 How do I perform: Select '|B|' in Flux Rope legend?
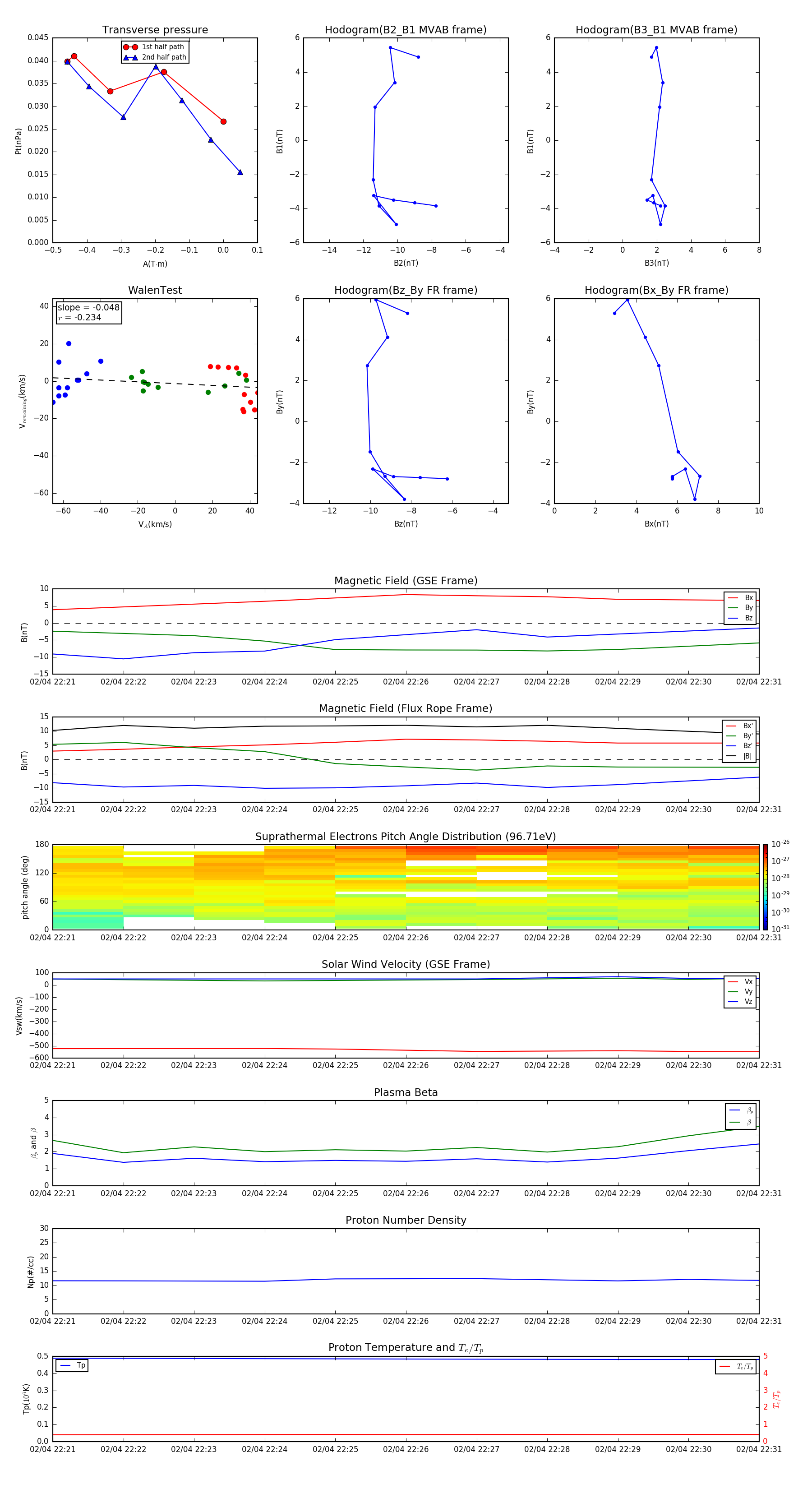pos(739,756)
